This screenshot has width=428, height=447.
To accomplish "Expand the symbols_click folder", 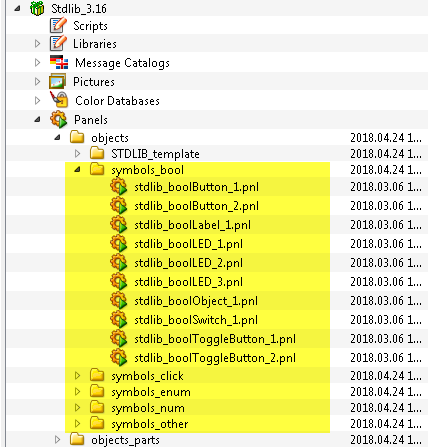I will coord(77,376).
